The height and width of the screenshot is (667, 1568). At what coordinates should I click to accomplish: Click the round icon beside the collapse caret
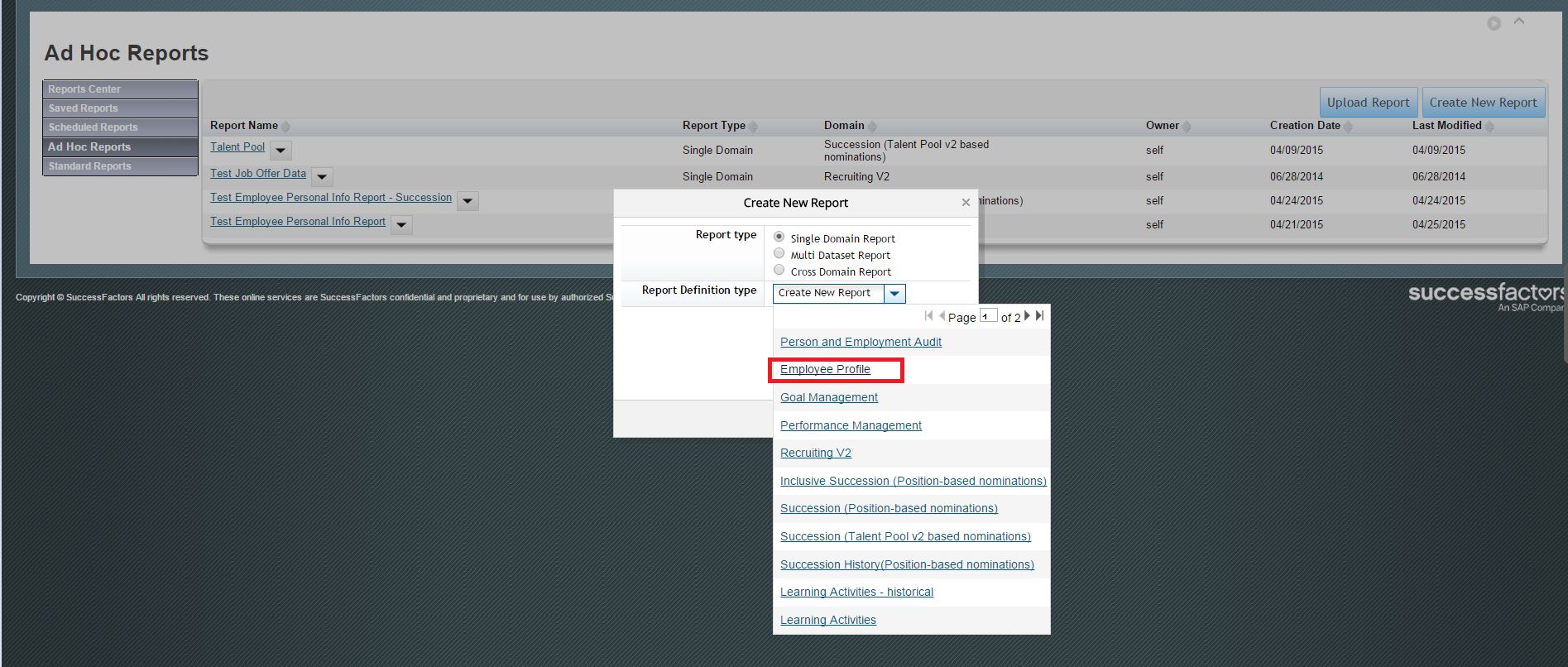1494,23
